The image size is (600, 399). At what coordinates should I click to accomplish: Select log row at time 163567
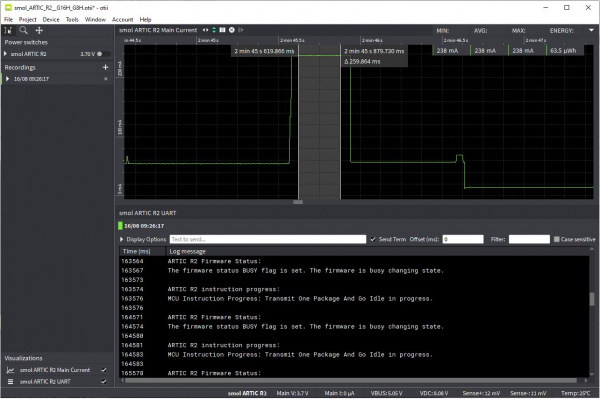[354, 270]
